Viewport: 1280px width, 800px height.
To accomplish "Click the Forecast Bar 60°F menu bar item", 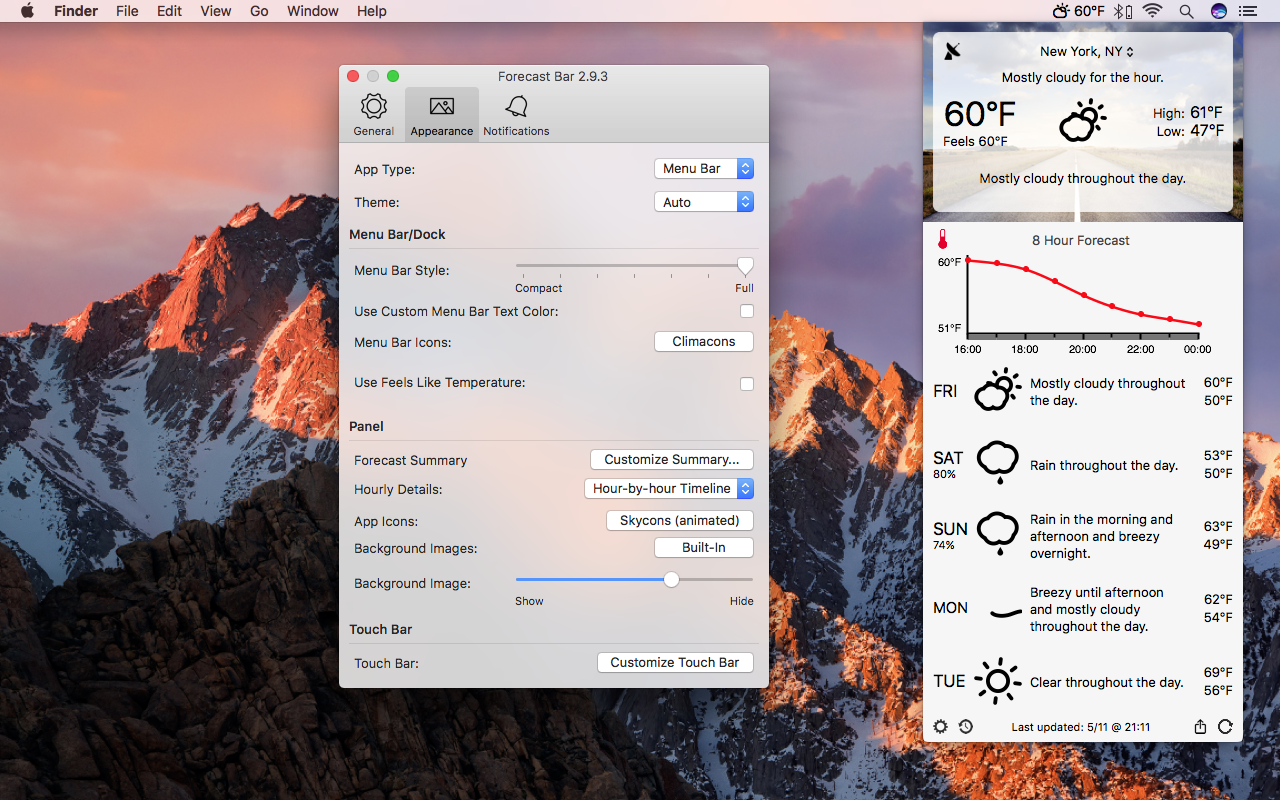I will (x=1079, y=11).
